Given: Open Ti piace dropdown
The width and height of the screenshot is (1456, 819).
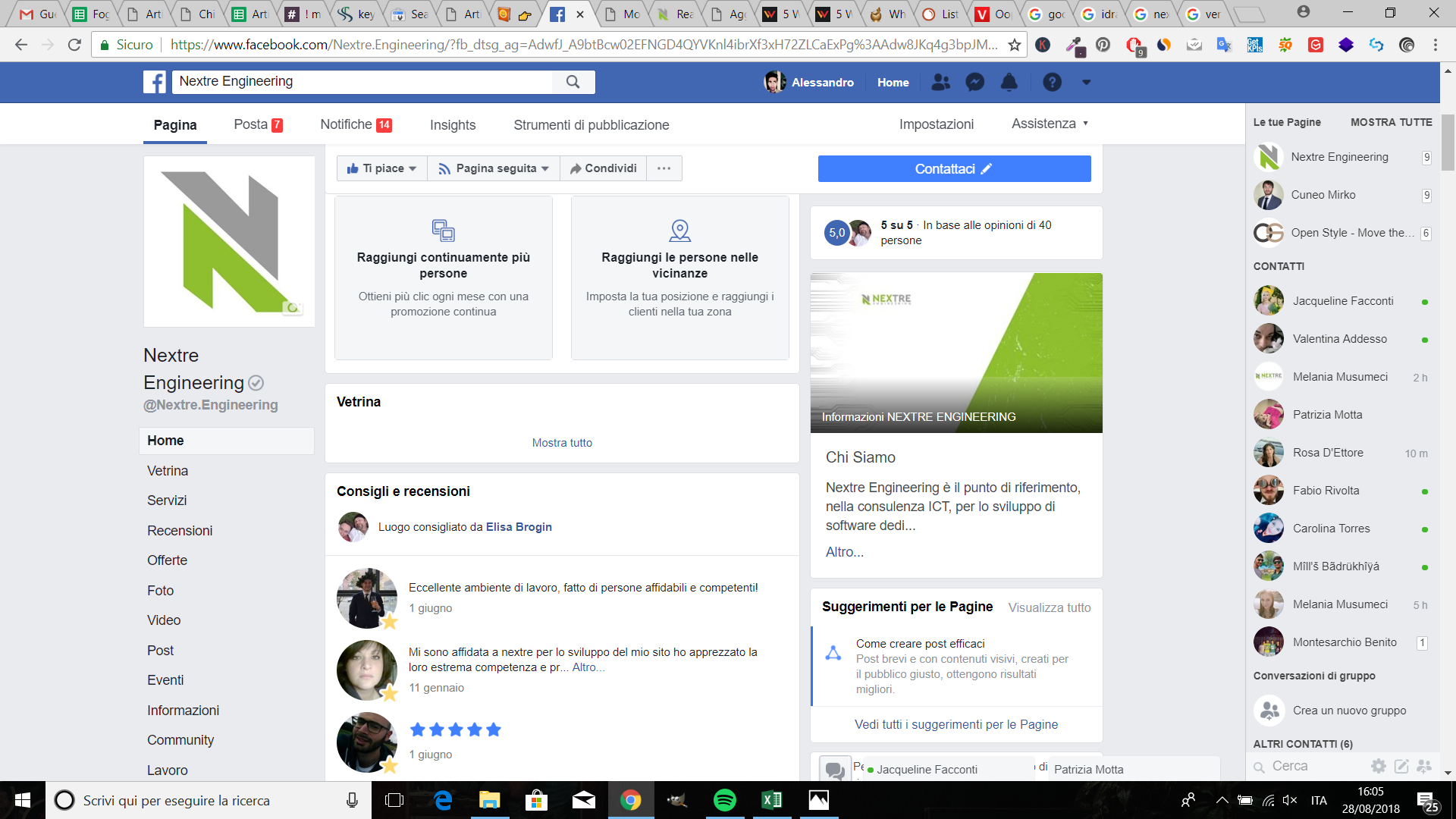Looking at the screenshot, I should pyautogui.click(x=382, y=168).
